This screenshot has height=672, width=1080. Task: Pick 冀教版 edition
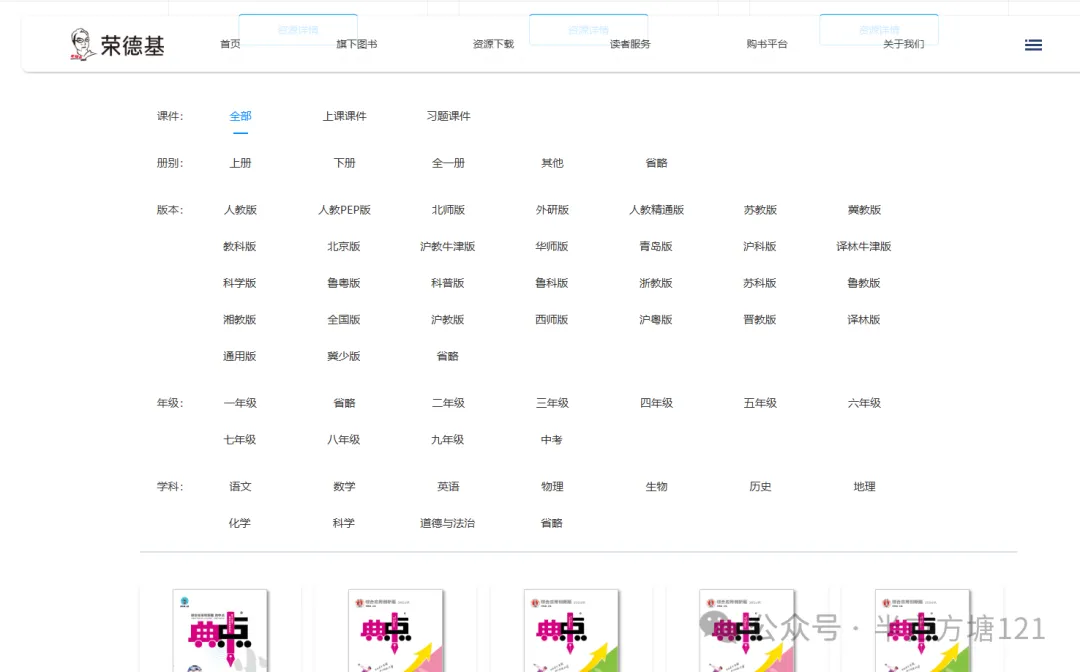[x=864, y=210]
